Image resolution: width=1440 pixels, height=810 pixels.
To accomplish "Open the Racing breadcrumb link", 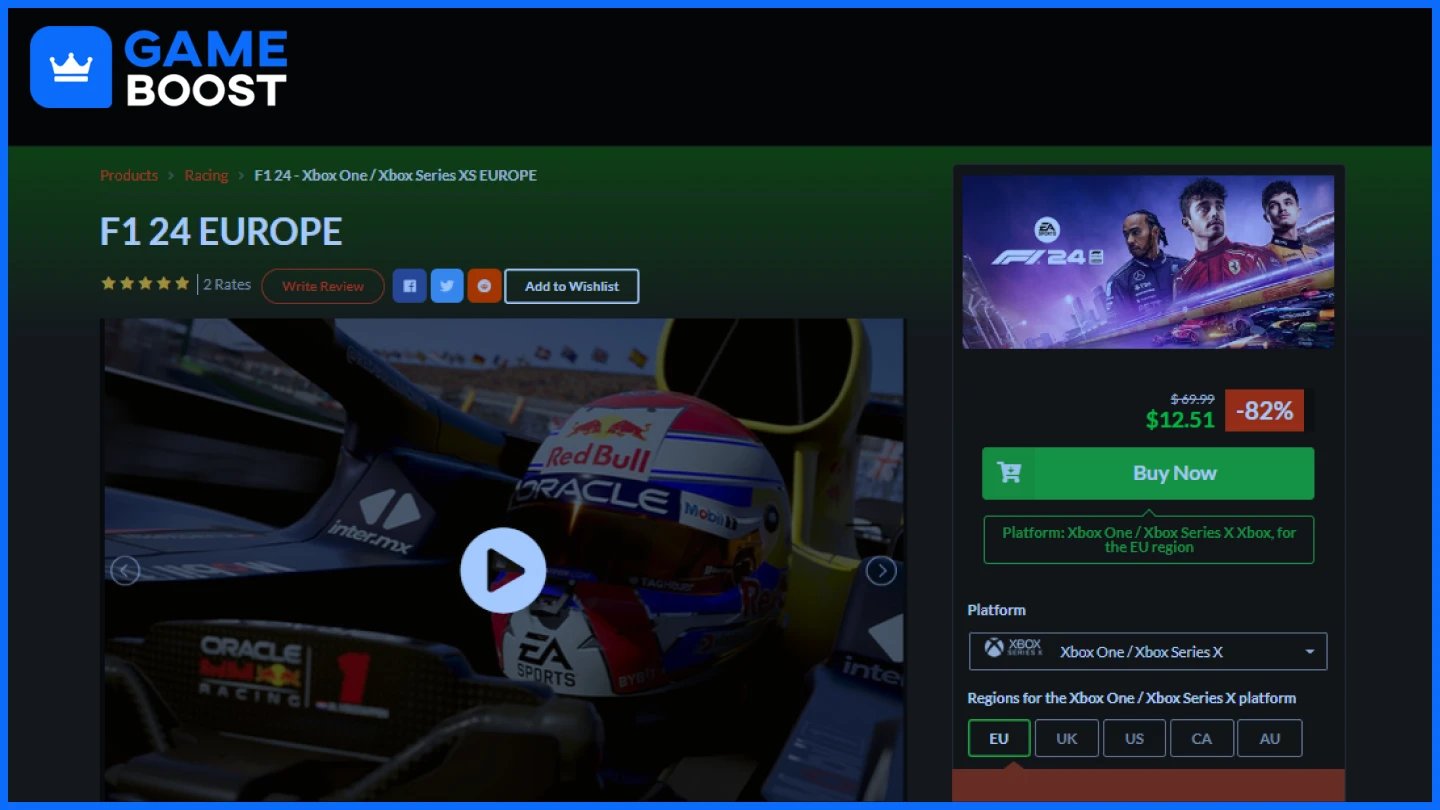I will click(x=206, y=175).
